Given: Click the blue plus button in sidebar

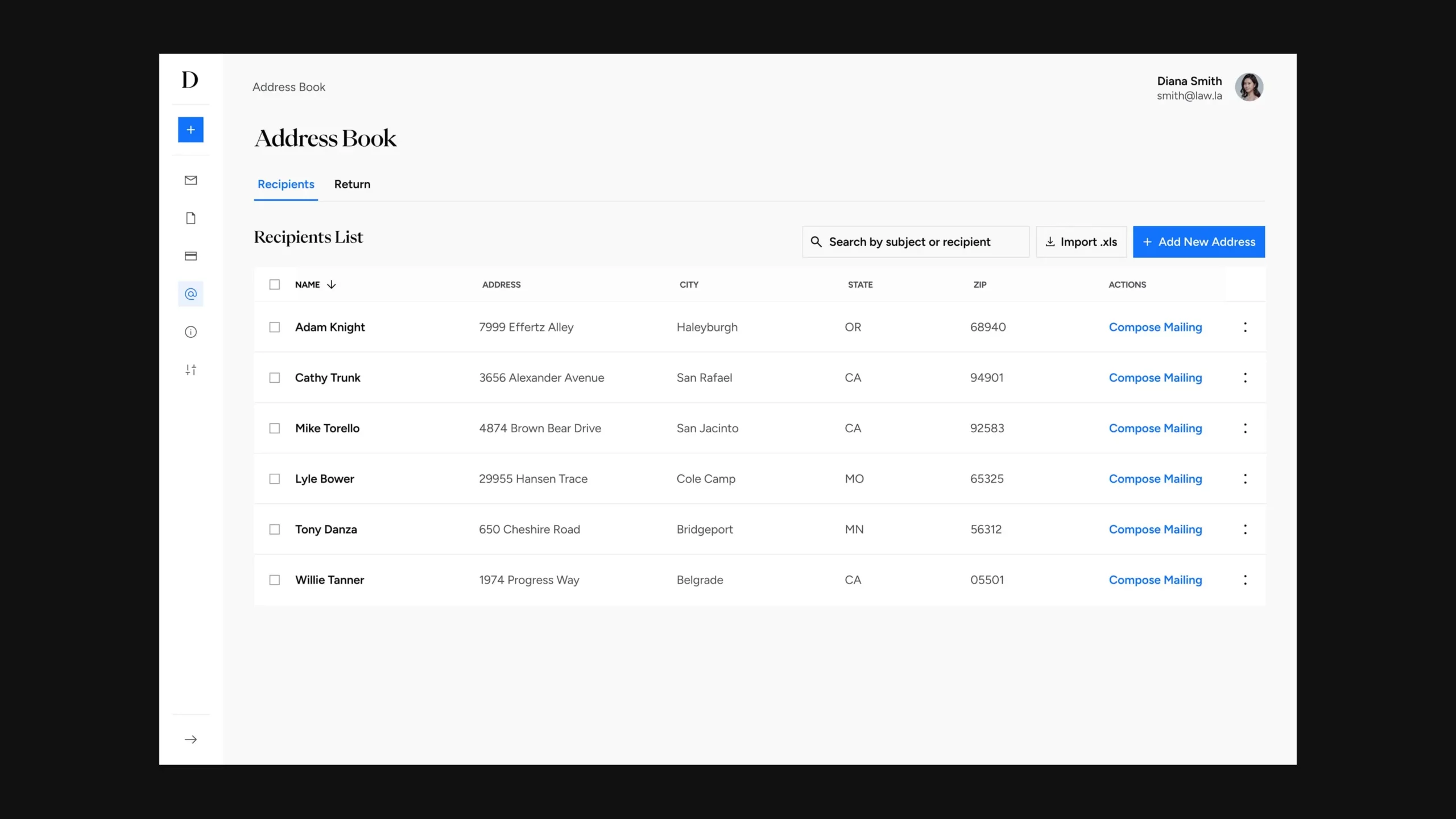Looking at the screenshot, I should 191,130.
